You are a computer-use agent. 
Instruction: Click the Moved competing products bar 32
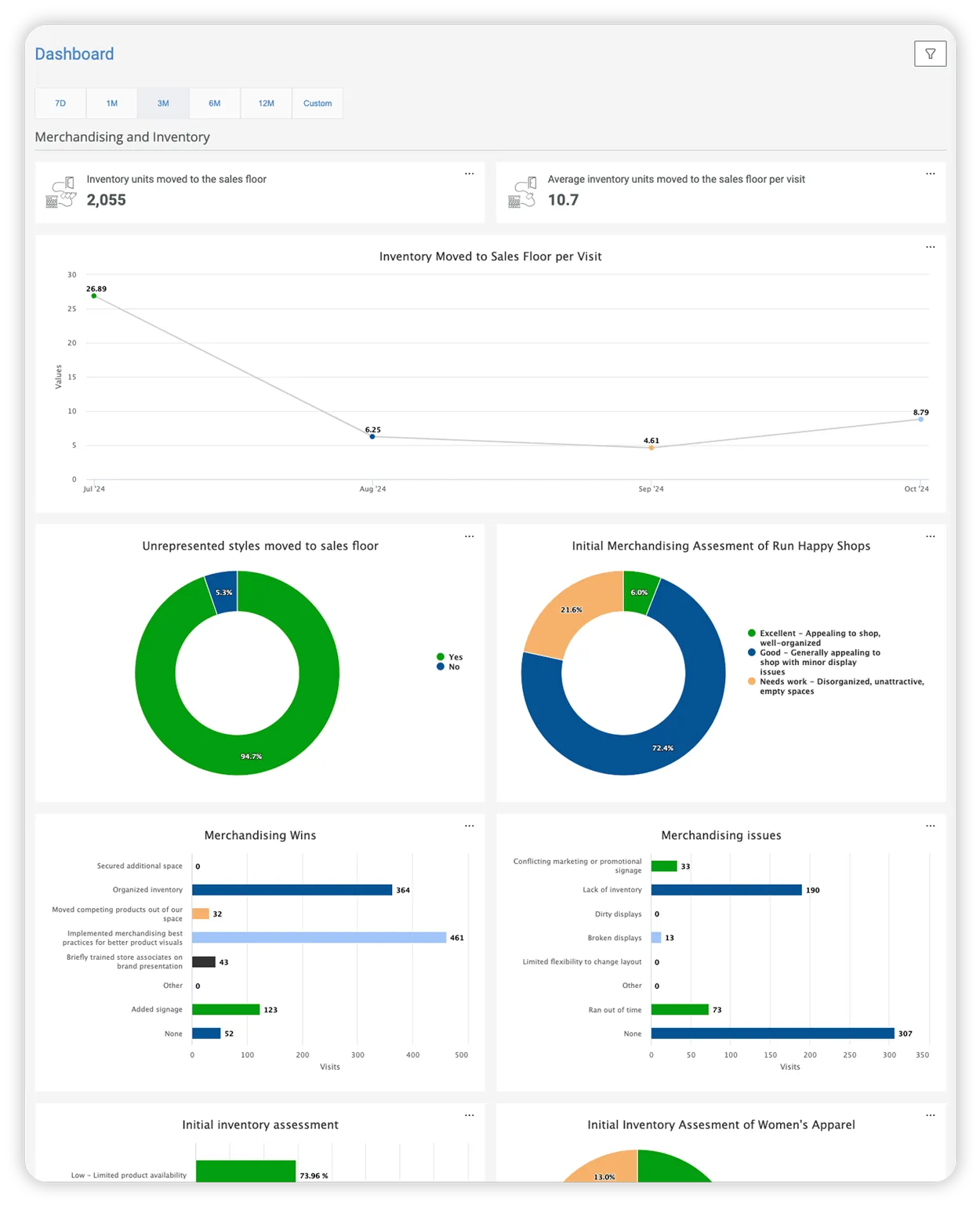point(201,914)
